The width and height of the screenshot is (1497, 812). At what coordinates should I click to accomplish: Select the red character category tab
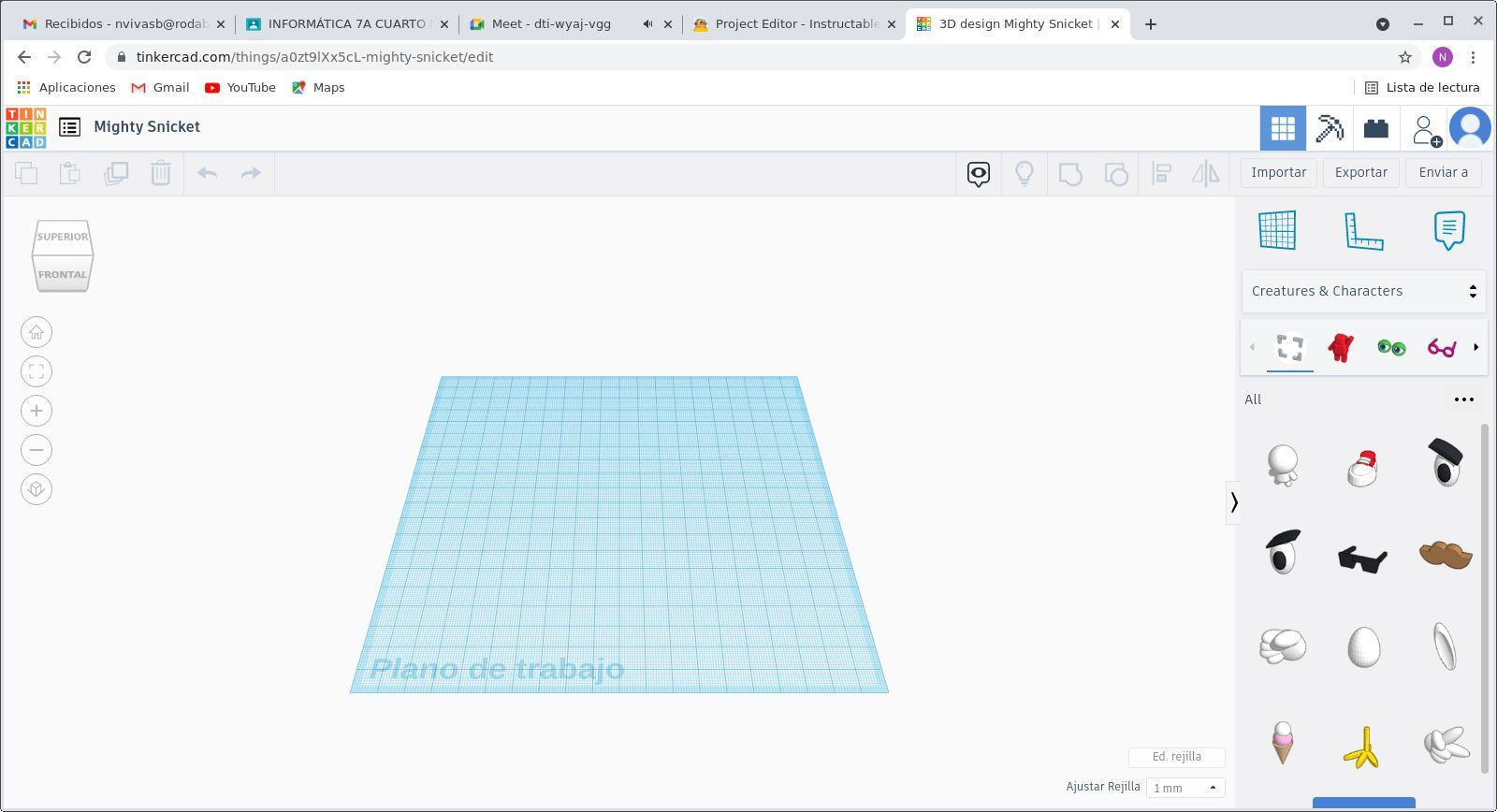[x=1341, y=348]
